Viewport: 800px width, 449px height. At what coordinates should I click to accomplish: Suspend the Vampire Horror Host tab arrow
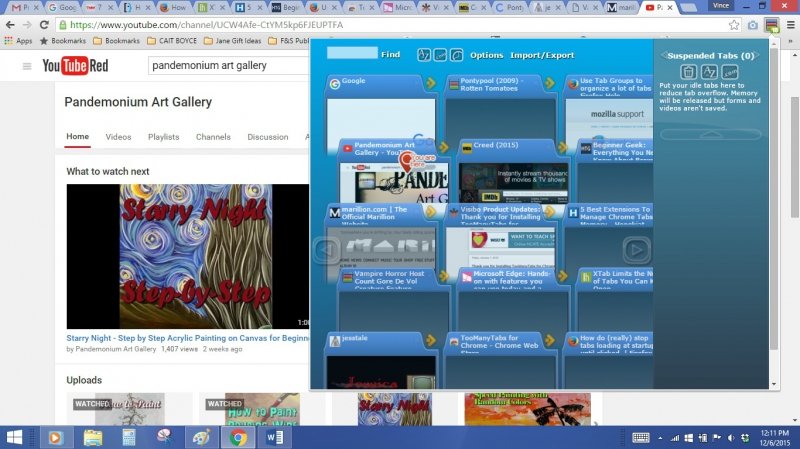tap(443, 276)
